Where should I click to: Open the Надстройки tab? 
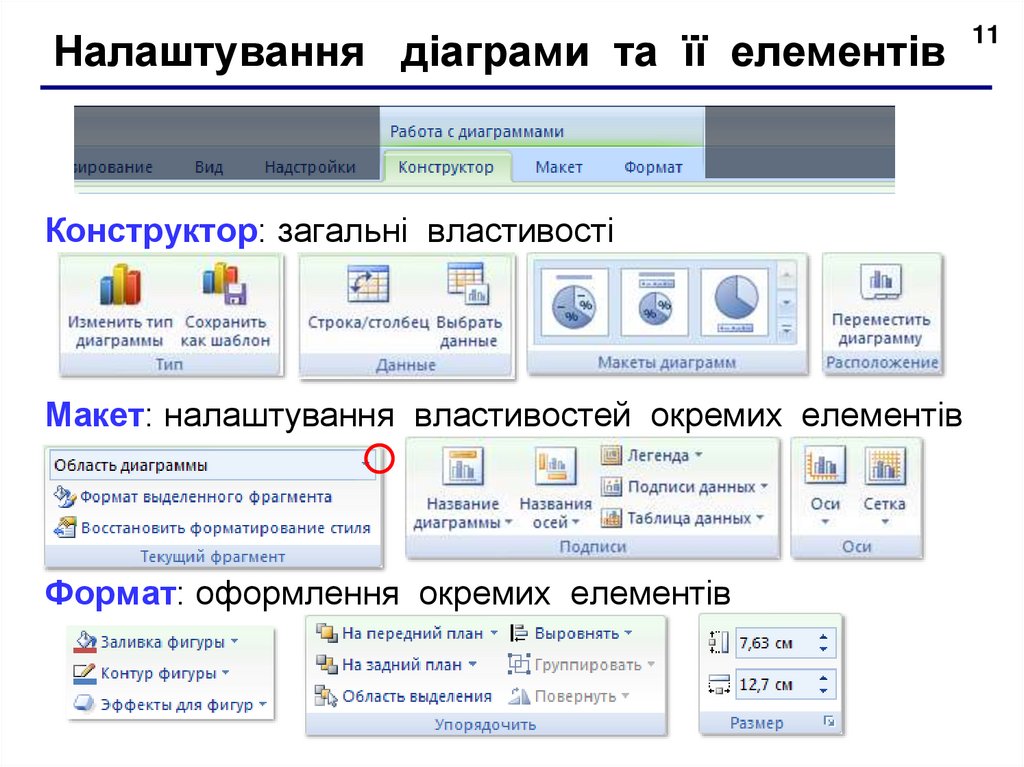click(x=310, y=167)
